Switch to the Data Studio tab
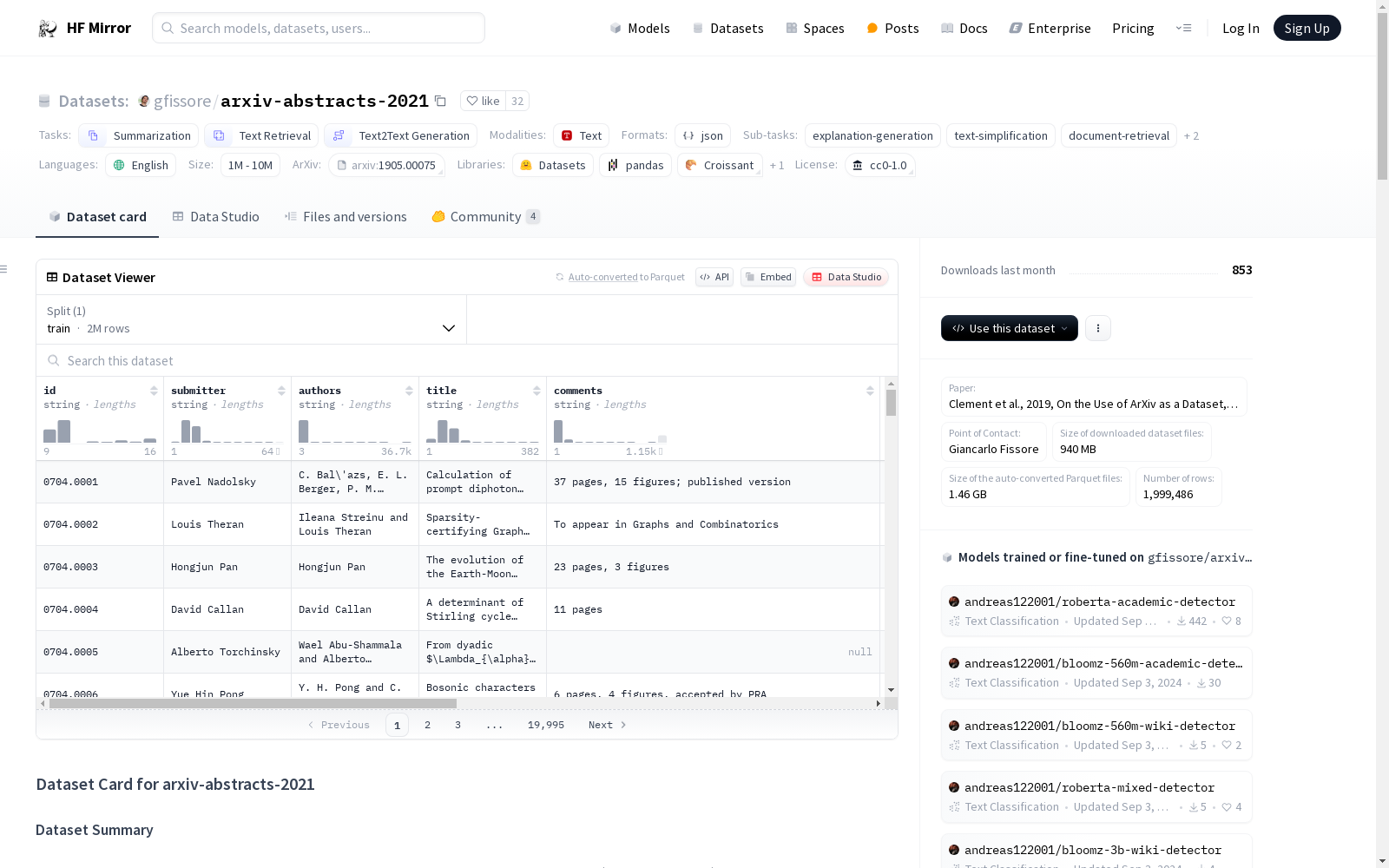Viewport: 1389px width, 868px height. 215,217
